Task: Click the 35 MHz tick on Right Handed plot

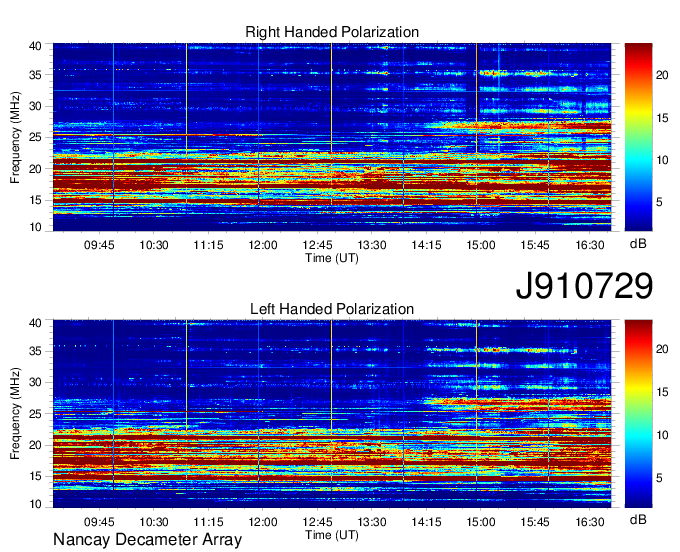Action: [x=35, y=75]
